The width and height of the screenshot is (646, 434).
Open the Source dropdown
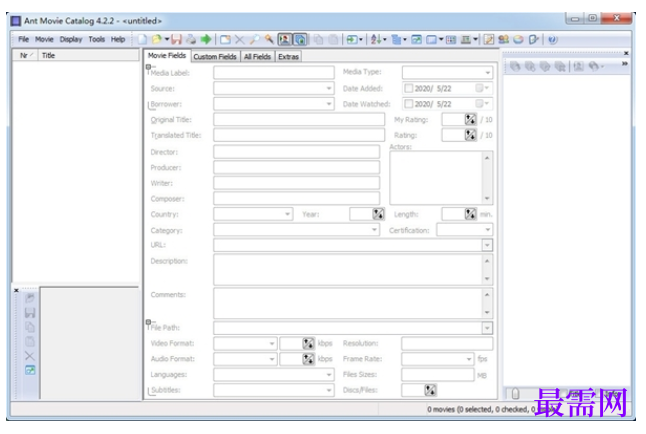pyautogui.click(x=328, y=88)
